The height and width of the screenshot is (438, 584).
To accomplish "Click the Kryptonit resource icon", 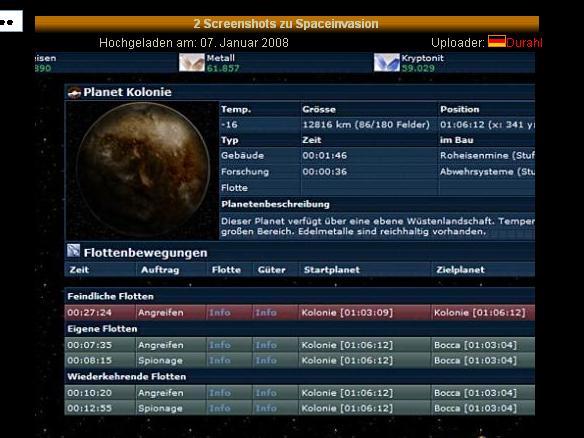I will pyautogui.click(x=387, y=63).
